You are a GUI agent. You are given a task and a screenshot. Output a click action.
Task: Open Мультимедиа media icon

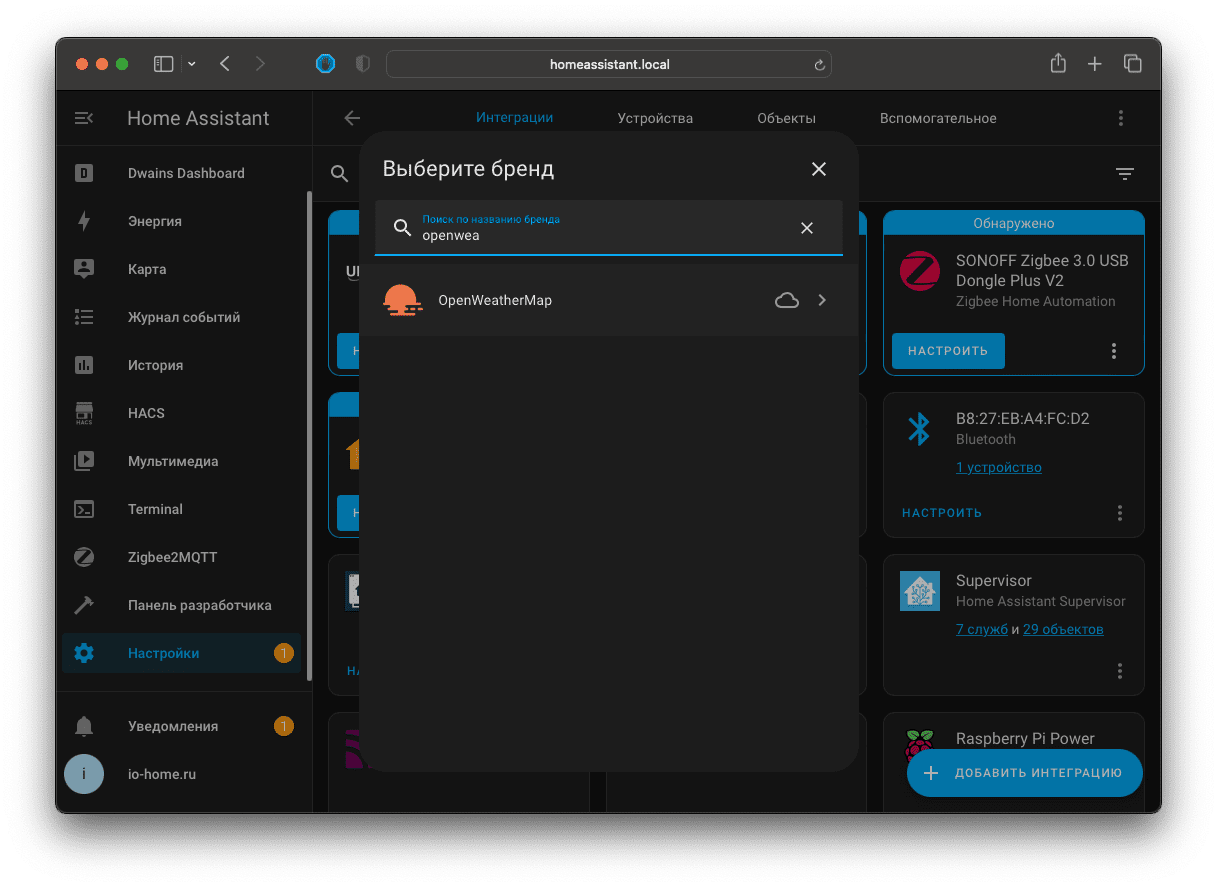click(x=84, y=461)
